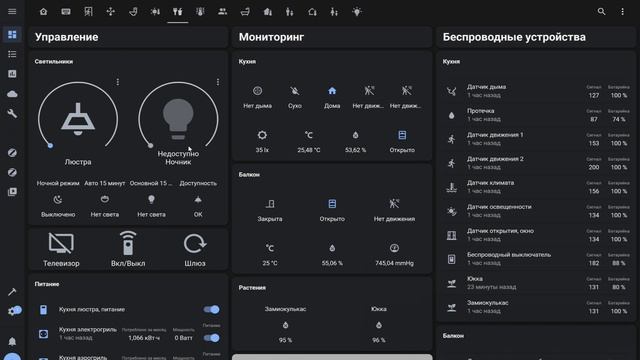This screenshot has width=640, height=360.
Task: Open the Датчик движения 2 row
Action: click(536, 163)
